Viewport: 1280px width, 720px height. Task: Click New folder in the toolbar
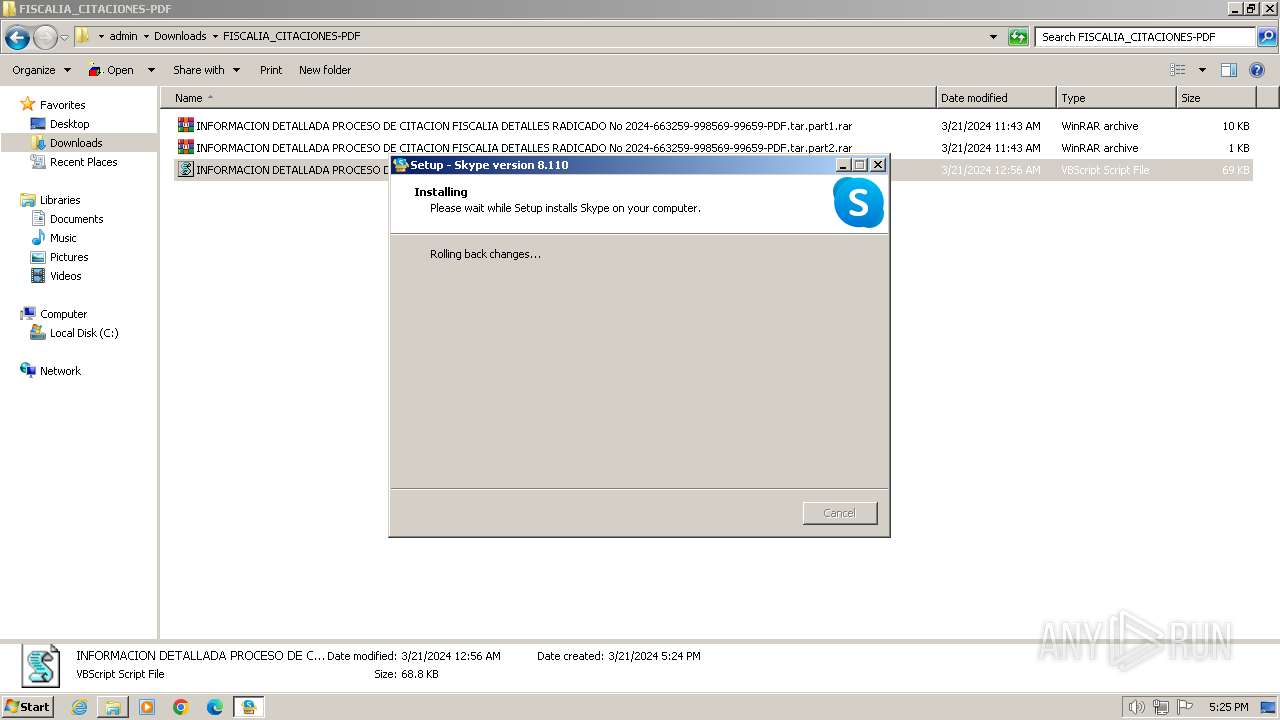click(325, 70)
